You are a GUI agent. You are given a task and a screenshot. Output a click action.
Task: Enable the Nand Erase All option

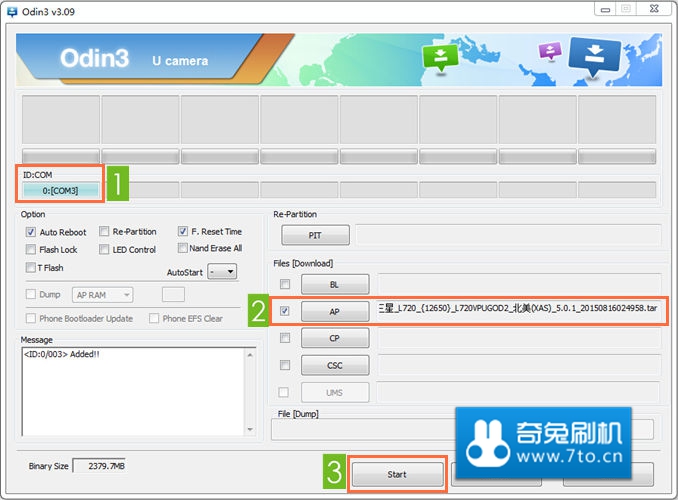[183, 248]
